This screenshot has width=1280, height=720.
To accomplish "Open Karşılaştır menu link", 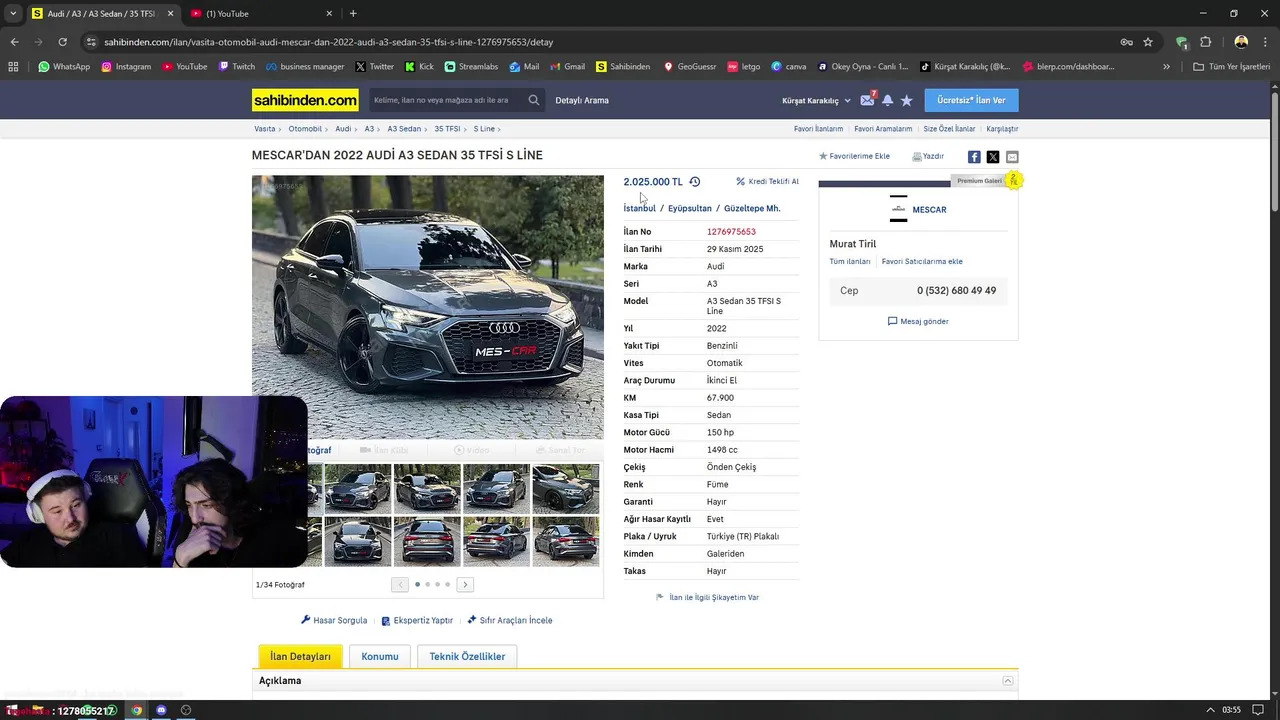I will tap(1002, 129).
